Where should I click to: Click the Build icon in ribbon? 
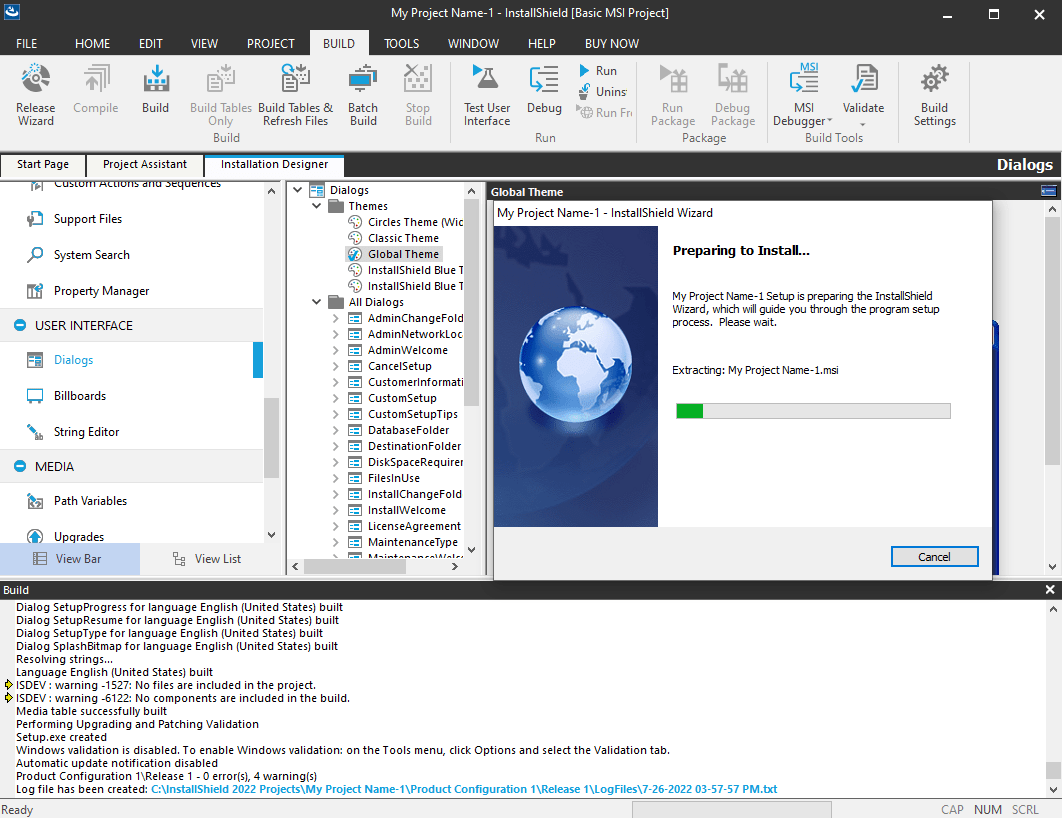click(x=155, y=95)
